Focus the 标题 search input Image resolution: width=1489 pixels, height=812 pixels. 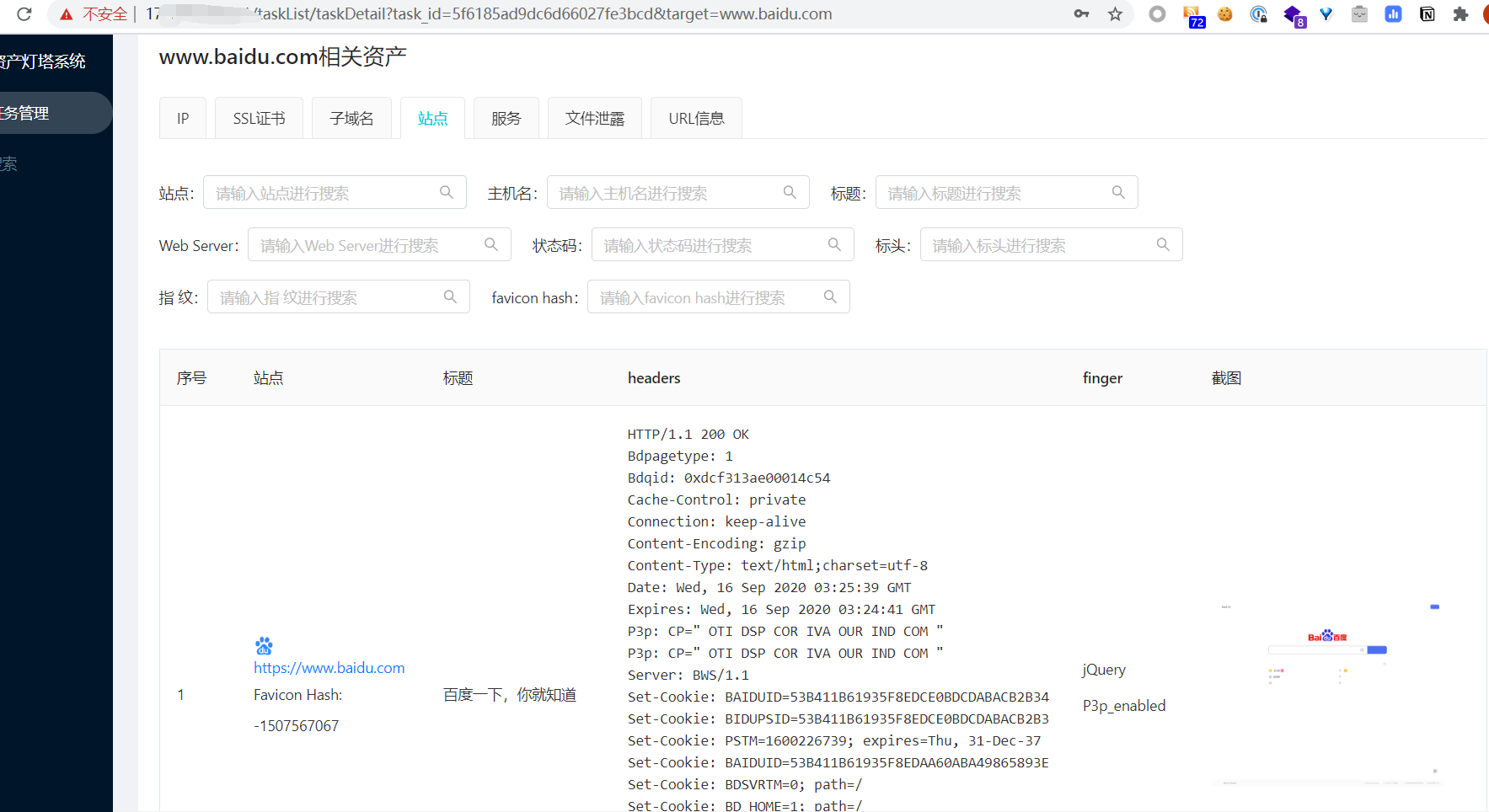point(1007,192)
